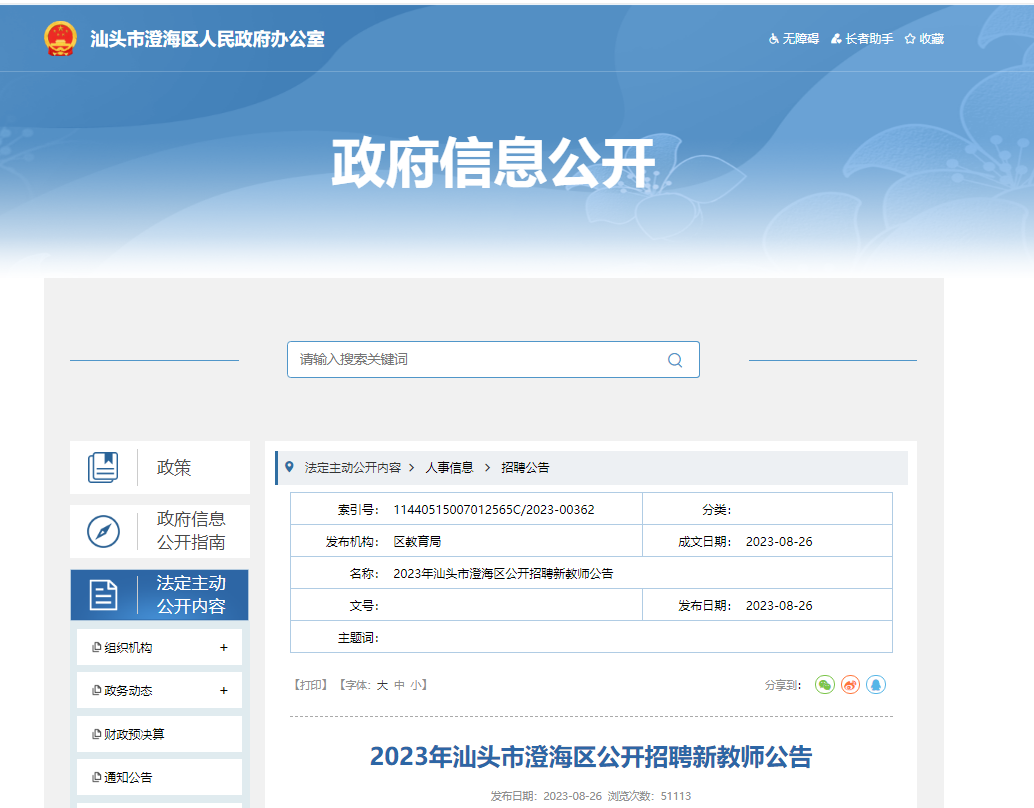Click the search magnifier icon
Screen dimensions: 1034x808
point(675,360)
